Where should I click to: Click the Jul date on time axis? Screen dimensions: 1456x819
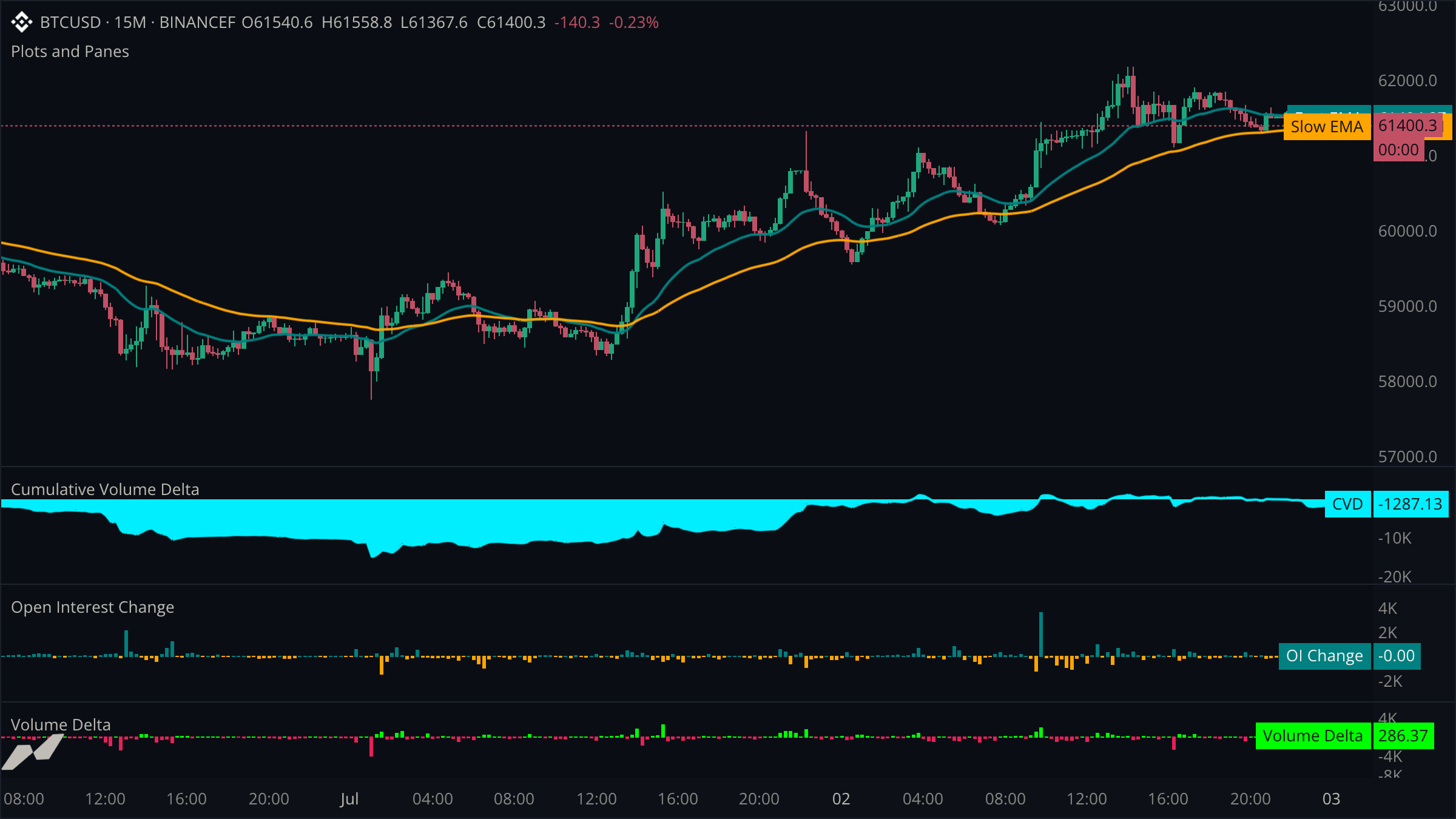[349, 799]
